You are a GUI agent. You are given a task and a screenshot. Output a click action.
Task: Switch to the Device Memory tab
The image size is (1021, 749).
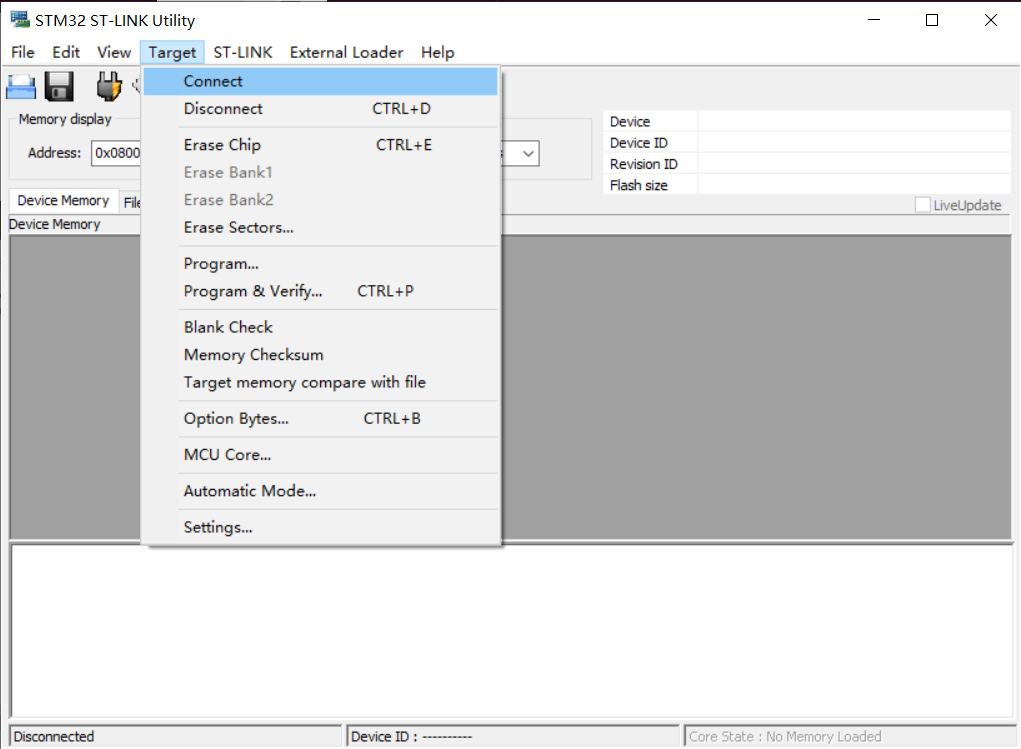click(62, 200)
